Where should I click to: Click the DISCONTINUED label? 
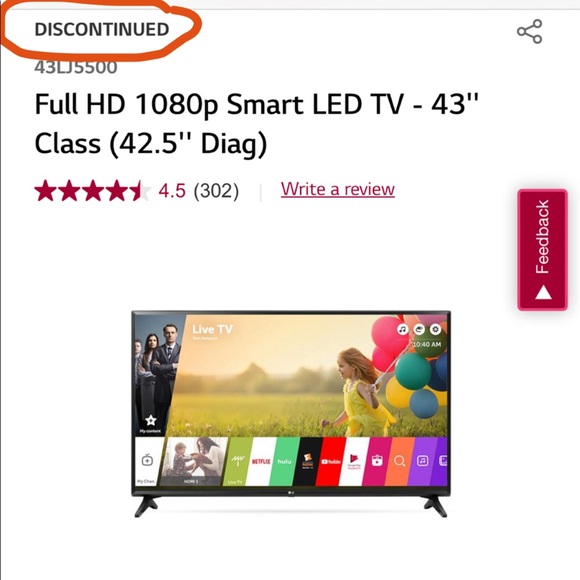coord(102,29)
